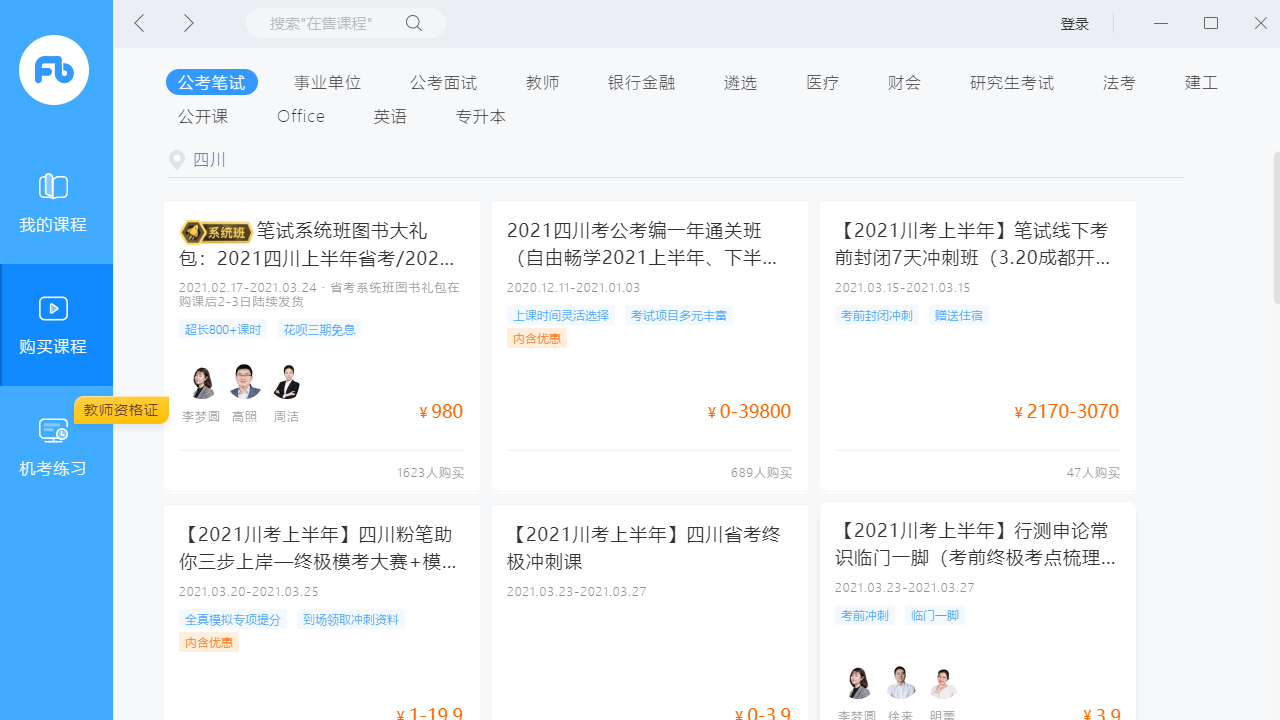Switch to the Office category
This screenshot has width=1280, height=720.
300,116
